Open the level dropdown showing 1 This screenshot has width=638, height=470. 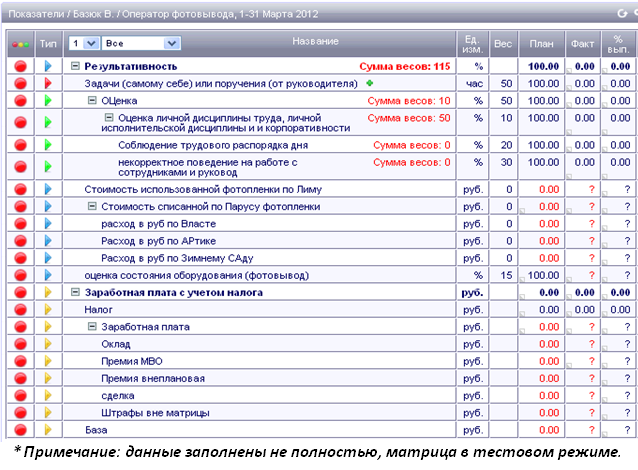click(84, 43)
